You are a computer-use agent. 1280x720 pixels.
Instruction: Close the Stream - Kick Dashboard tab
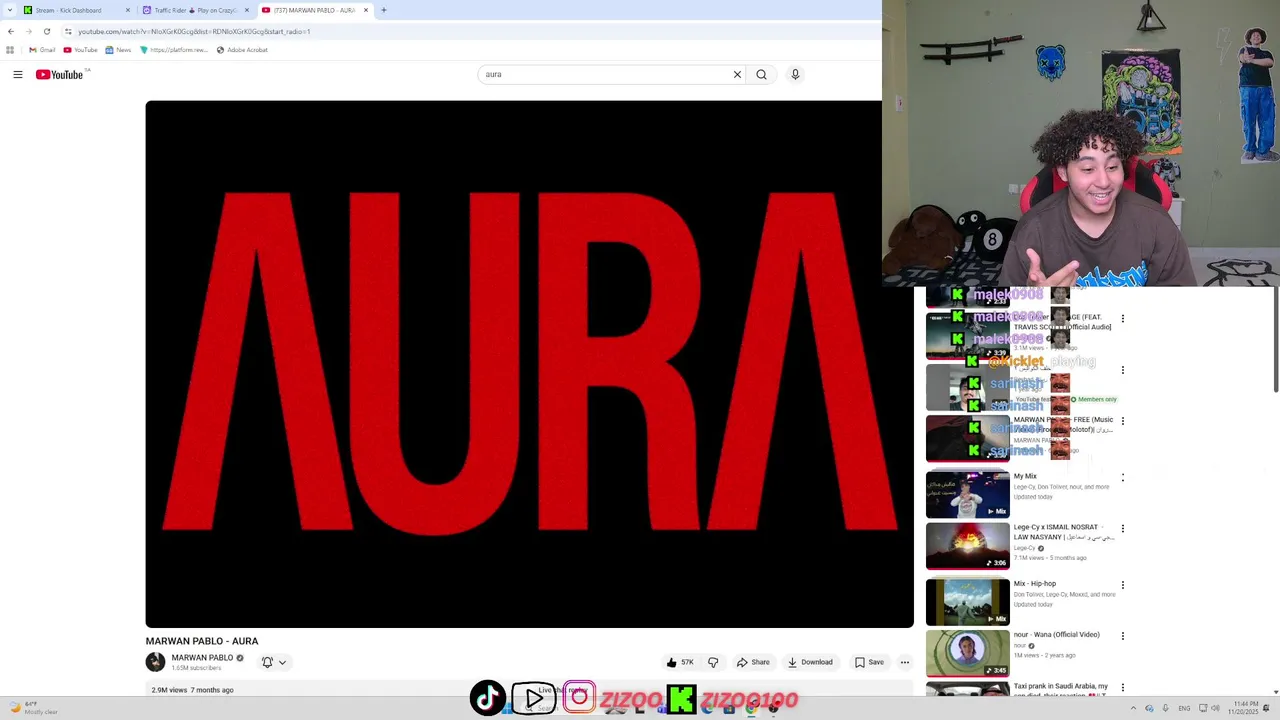coord(128,10)
